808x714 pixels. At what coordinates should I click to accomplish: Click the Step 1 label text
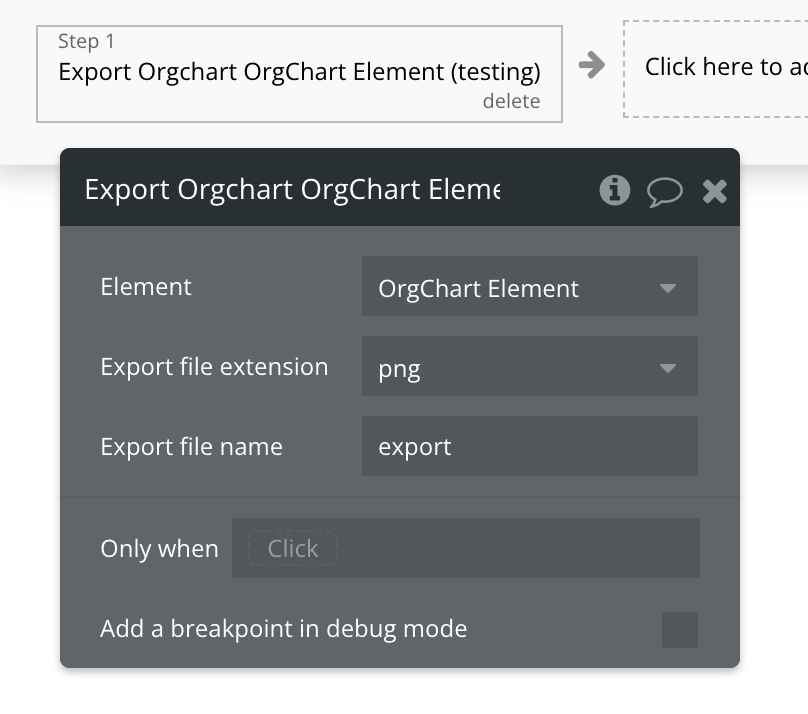pyautogui.click(x=86, y=41)
